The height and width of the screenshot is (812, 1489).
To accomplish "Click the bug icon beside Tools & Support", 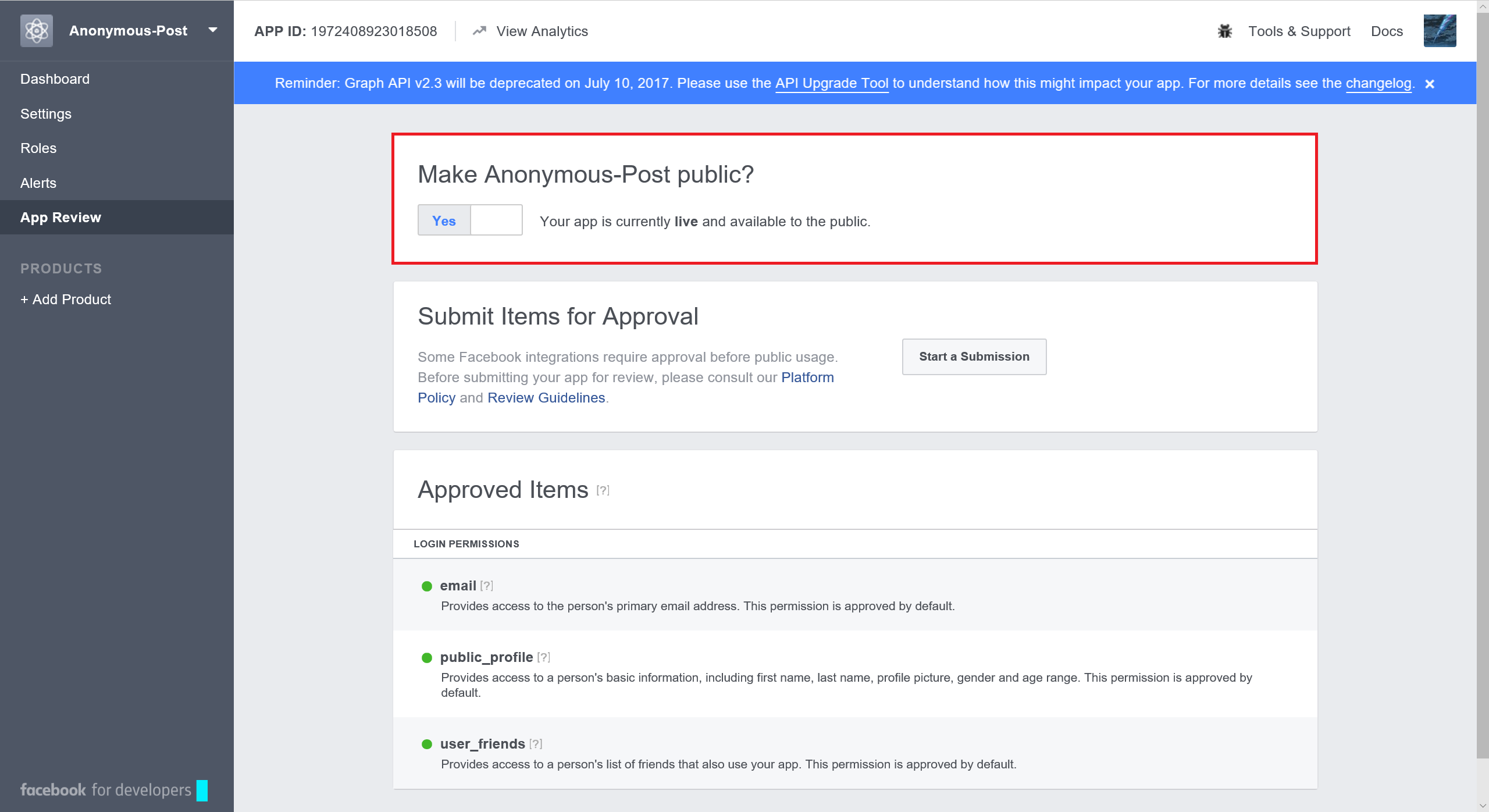I will pyautogui.click(x=1224, y=31).
